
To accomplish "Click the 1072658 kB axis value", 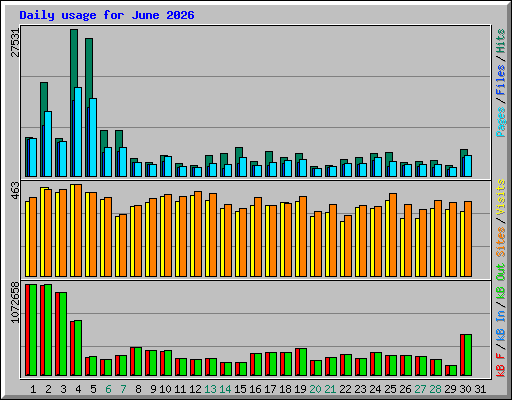I will pos(15,302).
